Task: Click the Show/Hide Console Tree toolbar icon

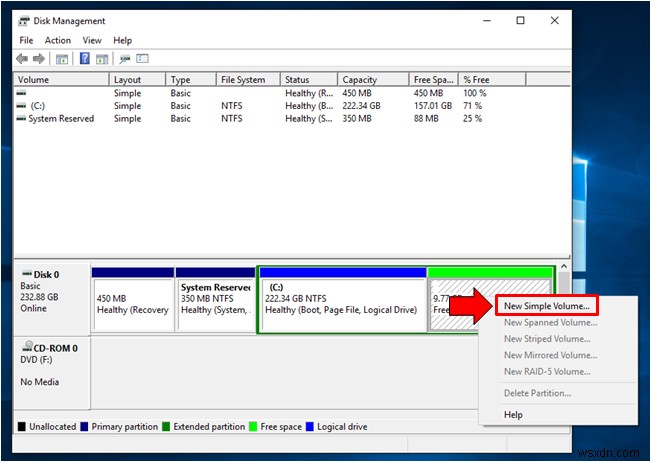Action: (x=62, y=59)
